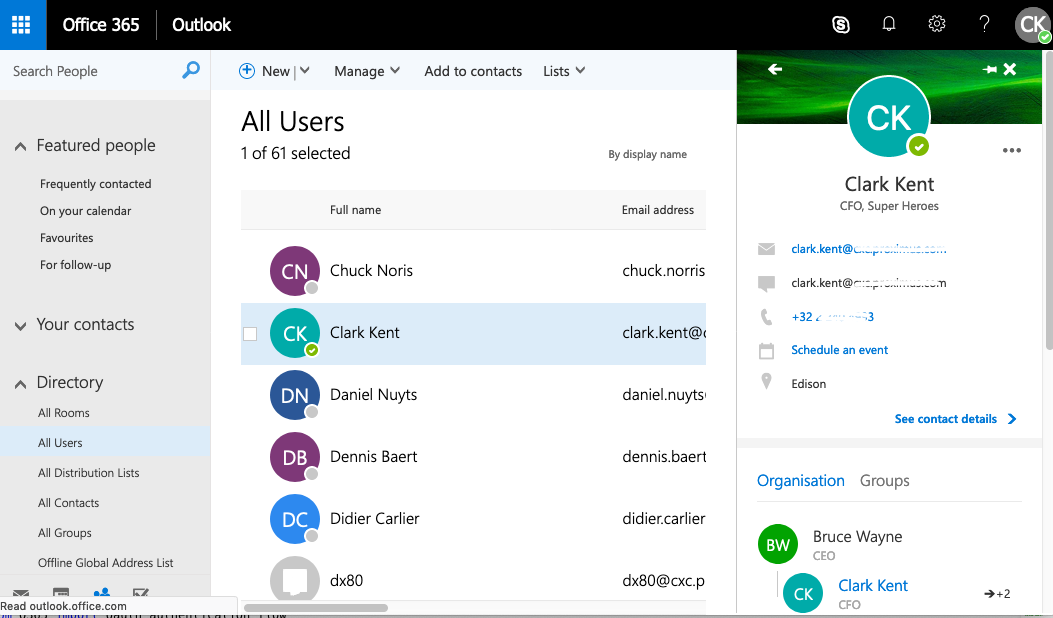This screenshot has height=618, width=1053.
Task: Click the +32 phone number link
Action: point(832,317)
